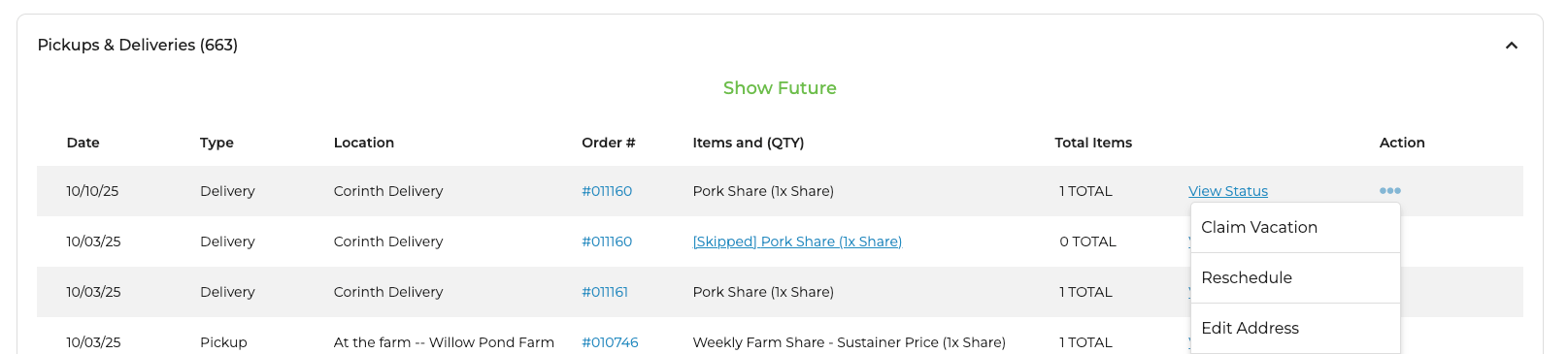
Task: Click the Action column header
Action: coord(1402,143)
